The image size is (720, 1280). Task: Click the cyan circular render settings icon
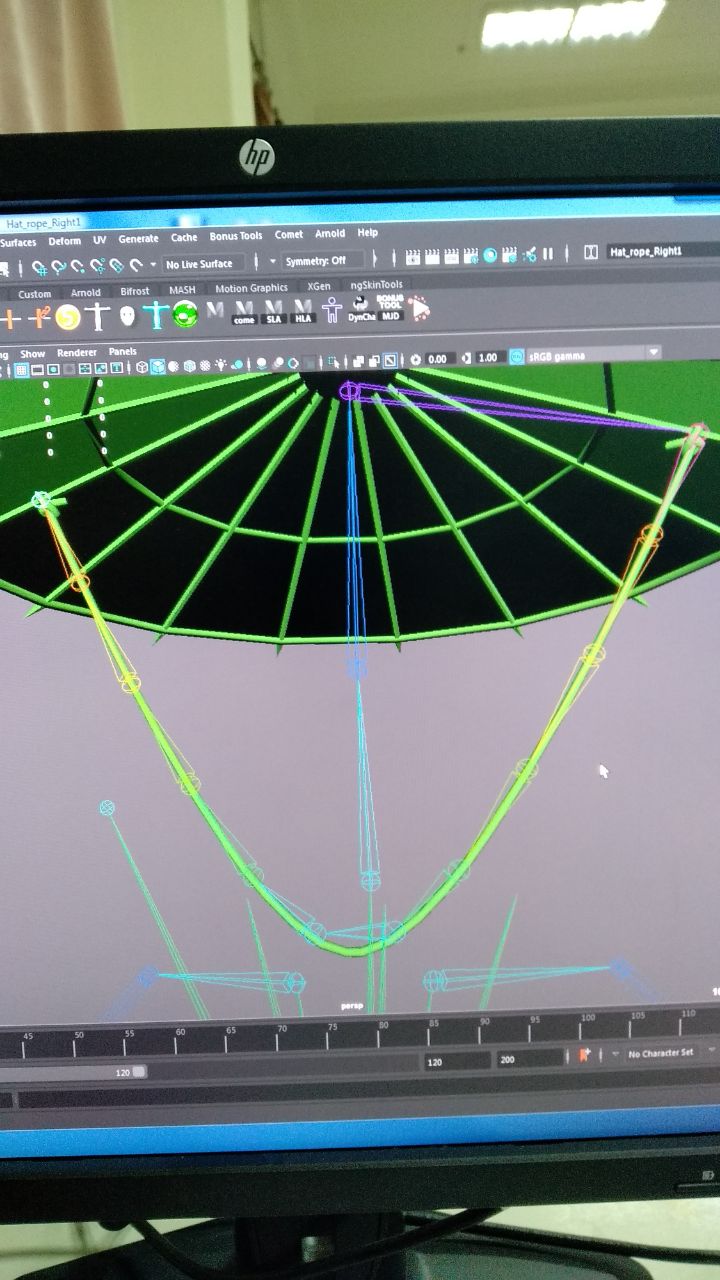click(x=491, y=255)
